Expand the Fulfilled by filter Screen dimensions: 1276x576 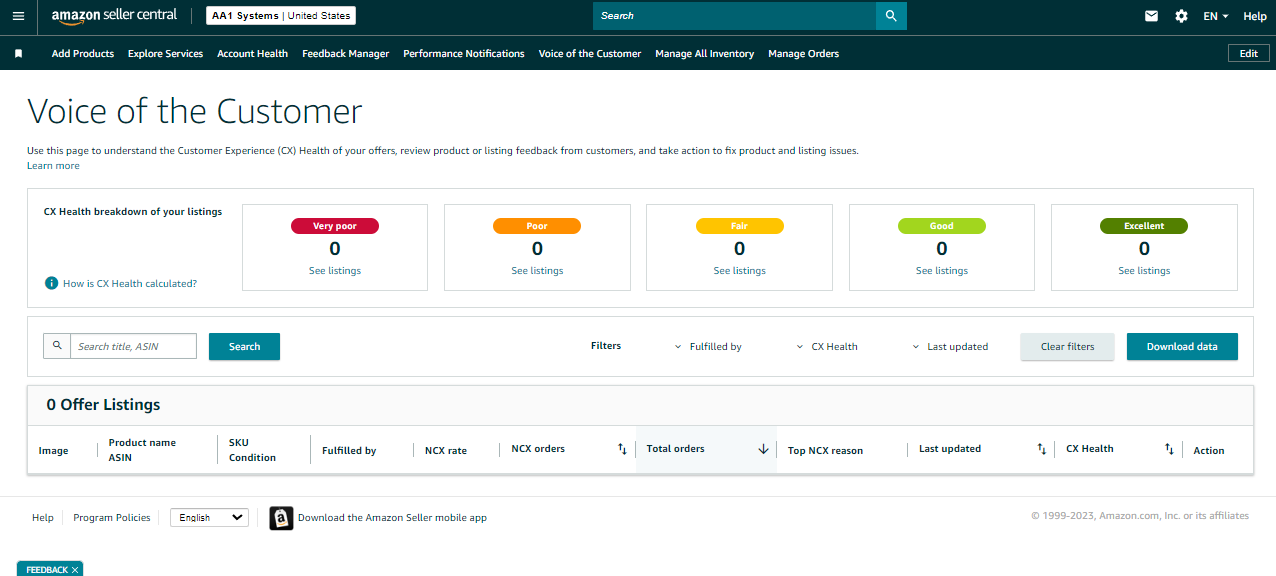pyautogui.click(x=708, y=347)
